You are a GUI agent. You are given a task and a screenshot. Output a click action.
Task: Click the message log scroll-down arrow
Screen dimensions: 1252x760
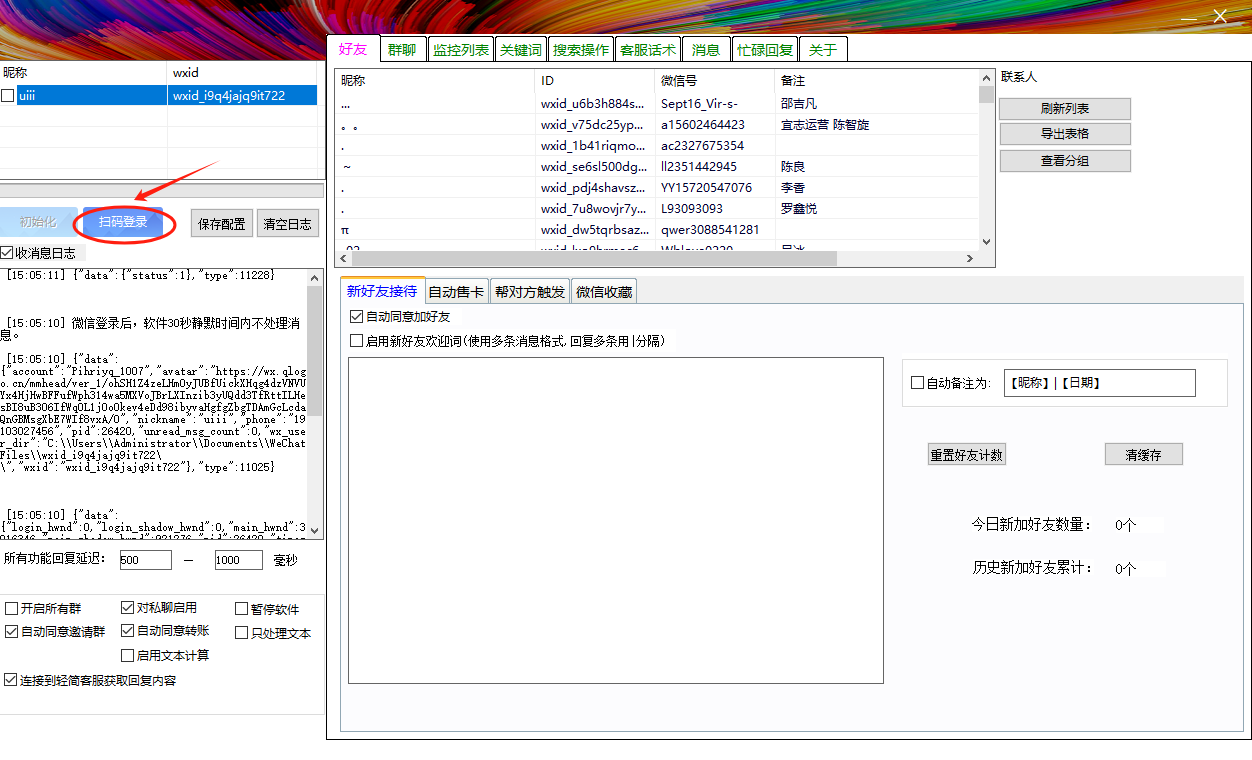(x=315, y=530)
